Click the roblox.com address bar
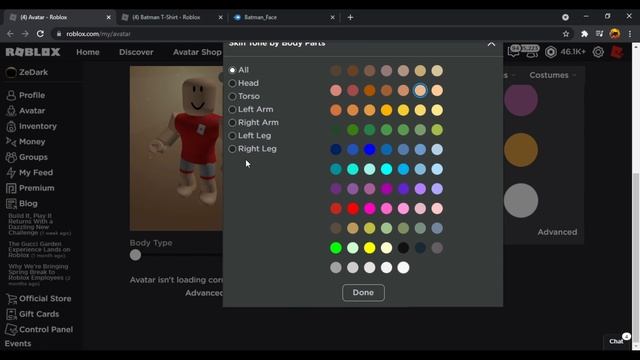 (306, 34)
